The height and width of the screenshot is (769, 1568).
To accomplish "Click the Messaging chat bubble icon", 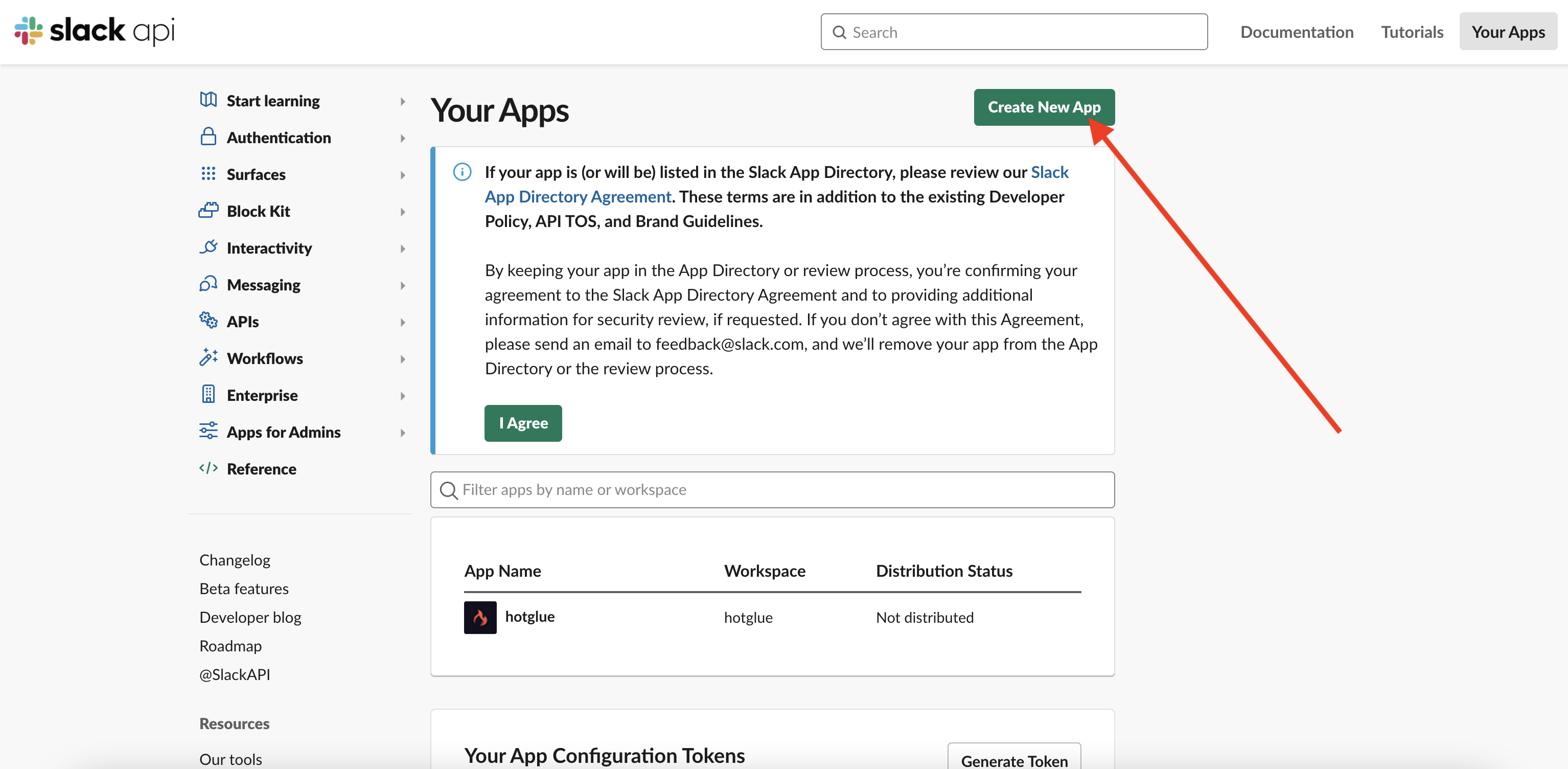I will 208,284.
